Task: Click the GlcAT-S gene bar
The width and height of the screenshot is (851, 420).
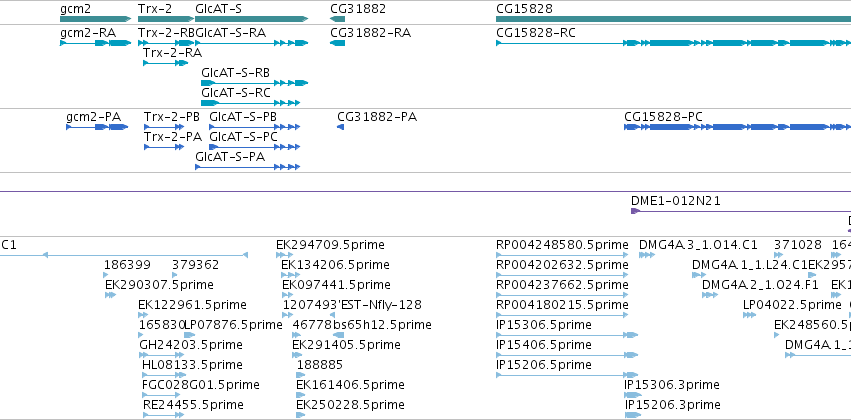Action: (252, 19)
